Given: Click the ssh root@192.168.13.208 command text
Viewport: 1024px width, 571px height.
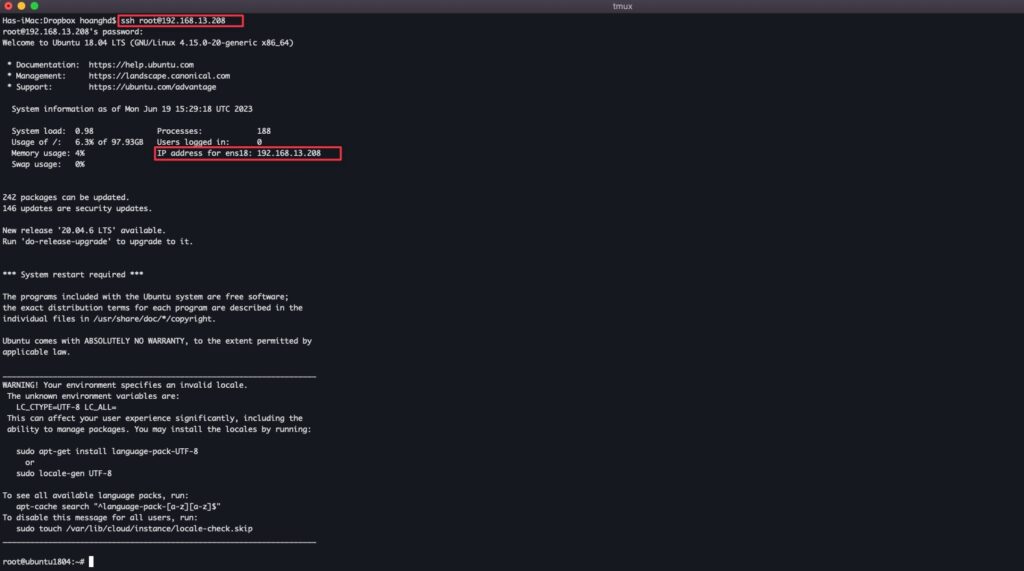Looking at the screenshot, I should tap(173, 21).
